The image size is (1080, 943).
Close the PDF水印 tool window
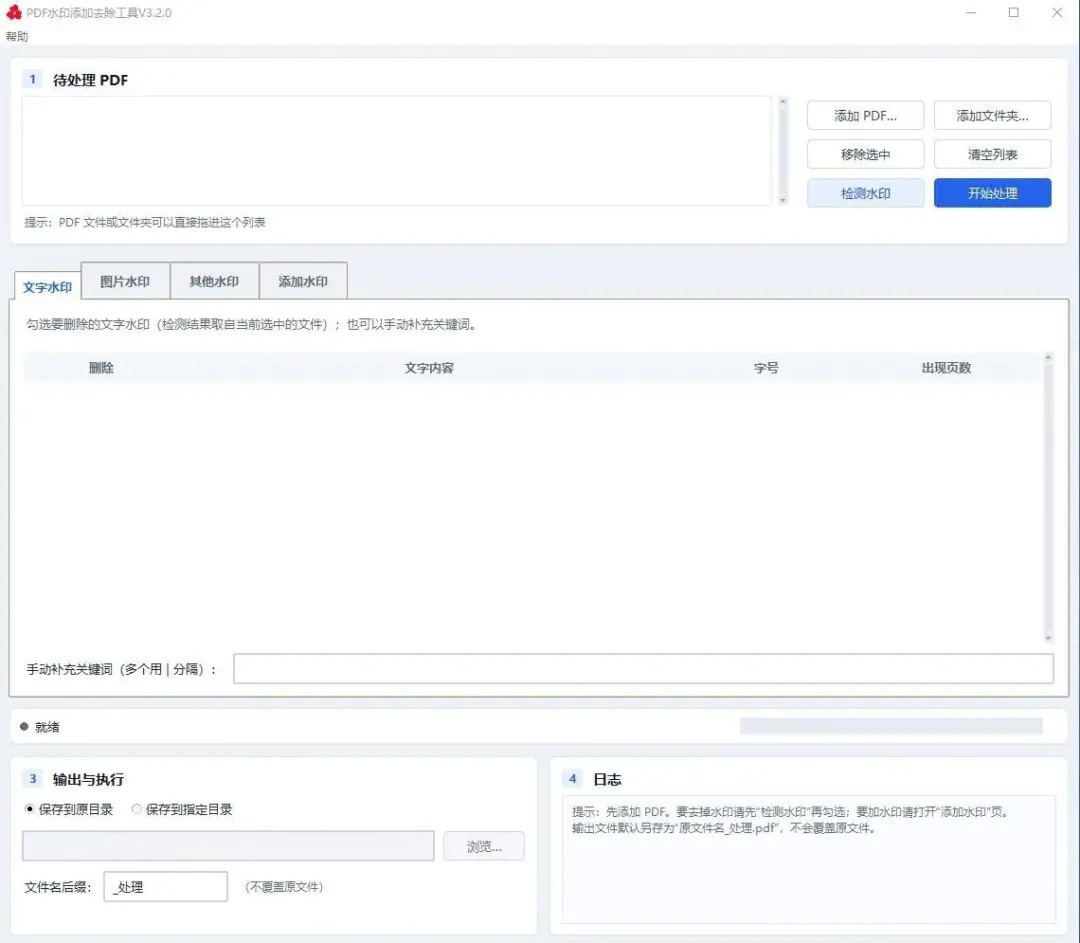[x=1057, y=12]
